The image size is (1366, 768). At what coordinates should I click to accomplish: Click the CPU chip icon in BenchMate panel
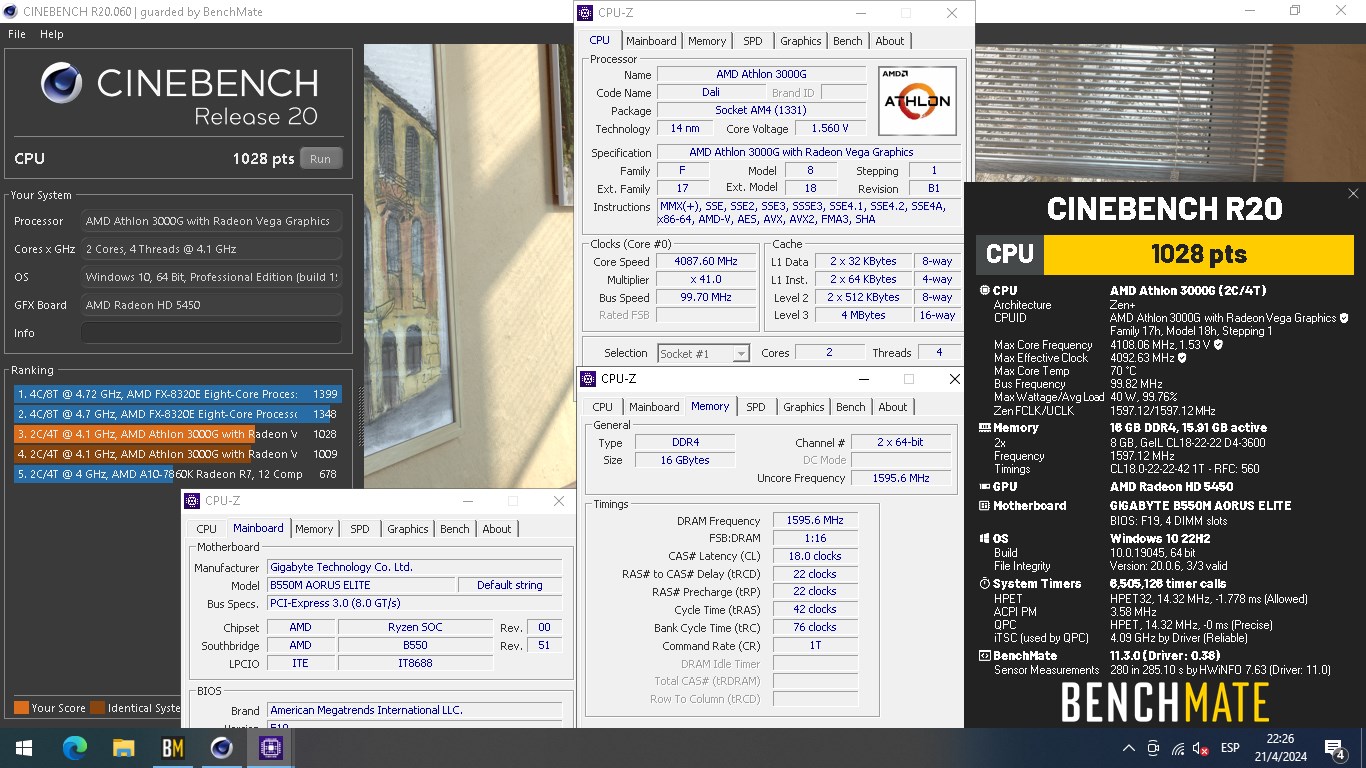pyautogui.click(x=984, y=291)
